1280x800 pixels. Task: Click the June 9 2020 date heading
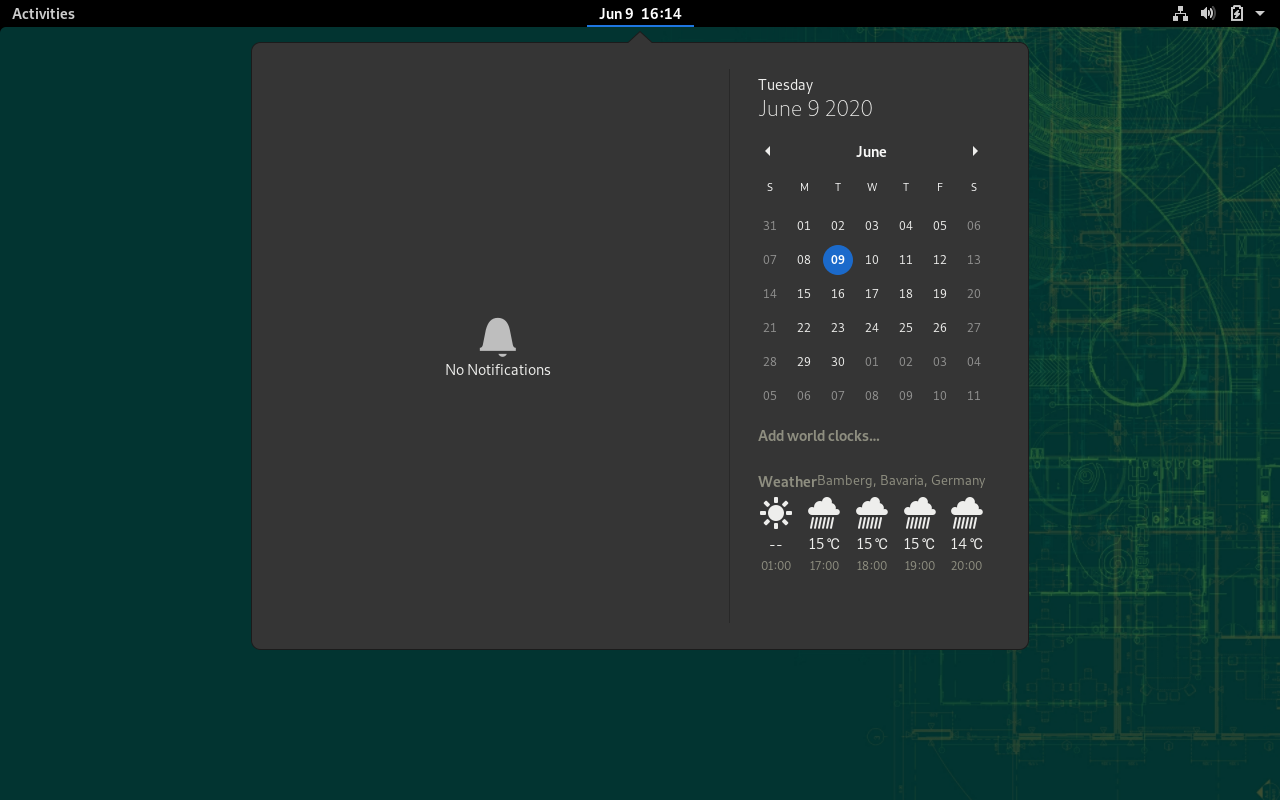point(815,108)
